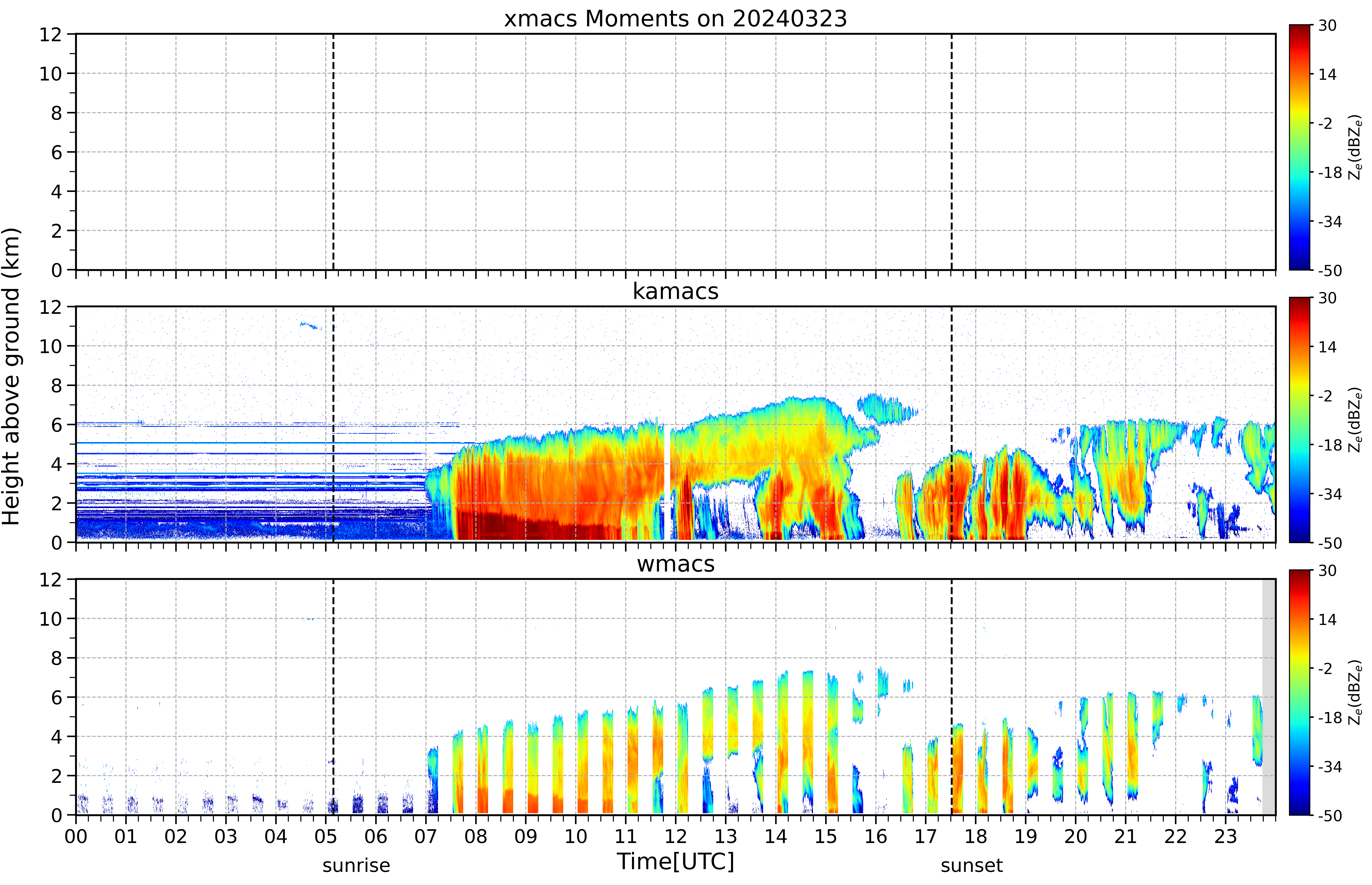Click the "-34" tick on the wmacs colorbar
Image resolution: width=1372 pixels, height=885 pixels.
click(1330, 767)
